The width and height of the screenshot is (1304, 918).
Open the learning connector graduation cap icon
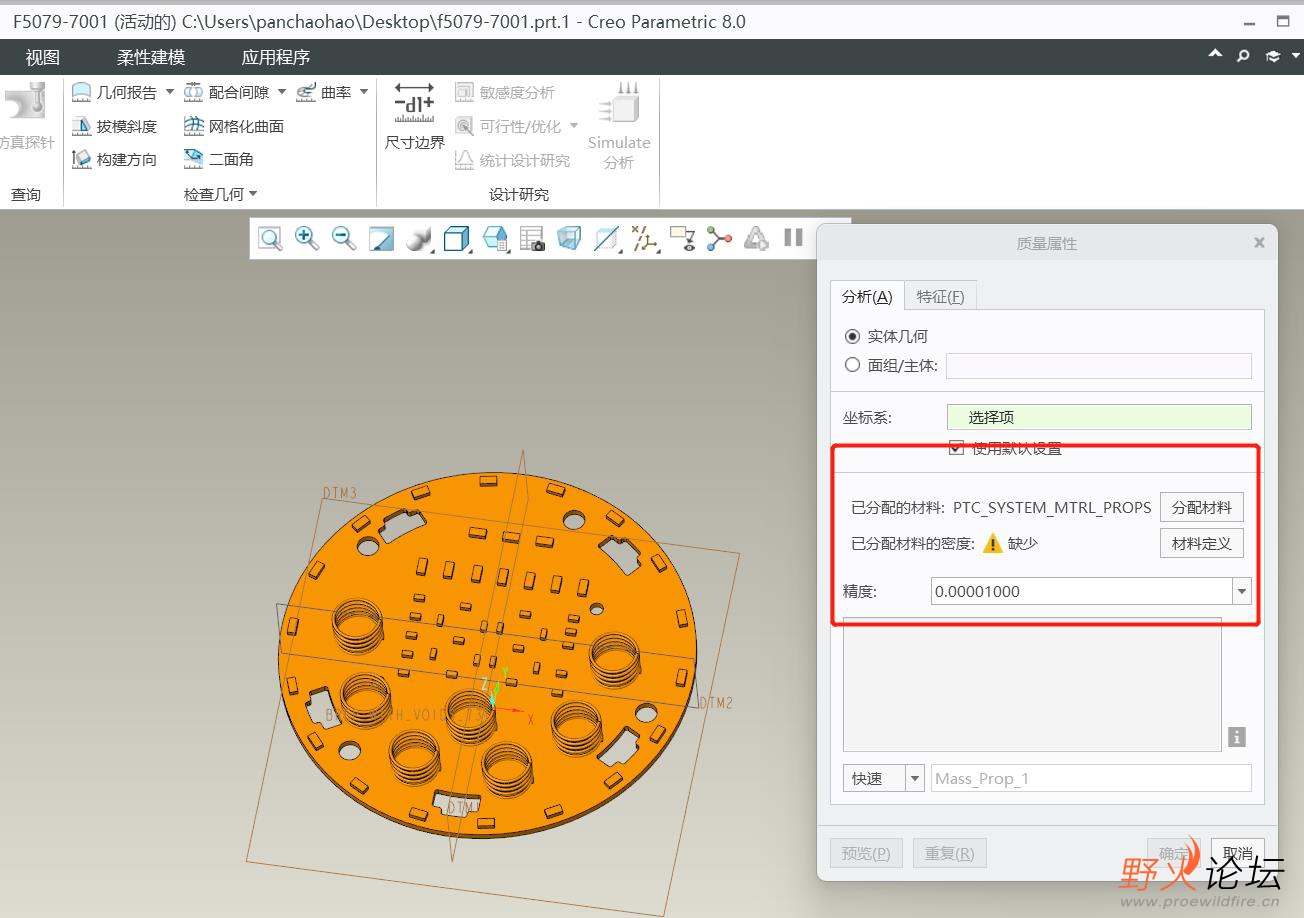pos(1273,56)
